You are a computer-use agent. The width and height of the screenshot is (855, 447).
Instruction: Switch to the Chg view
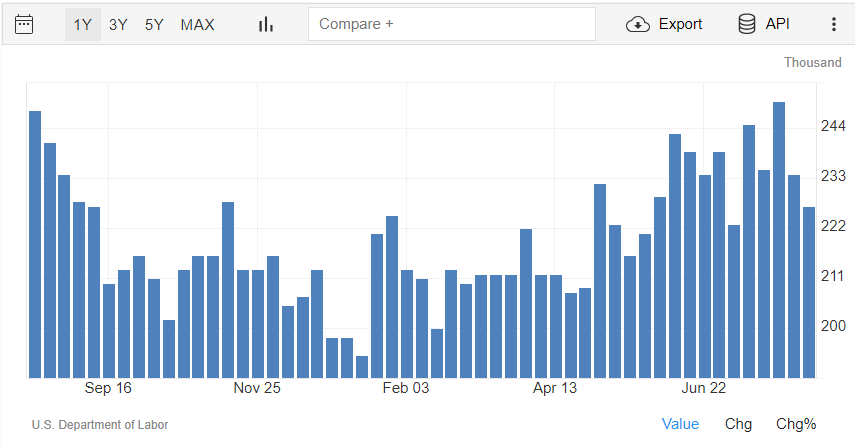tap(738, 424)
